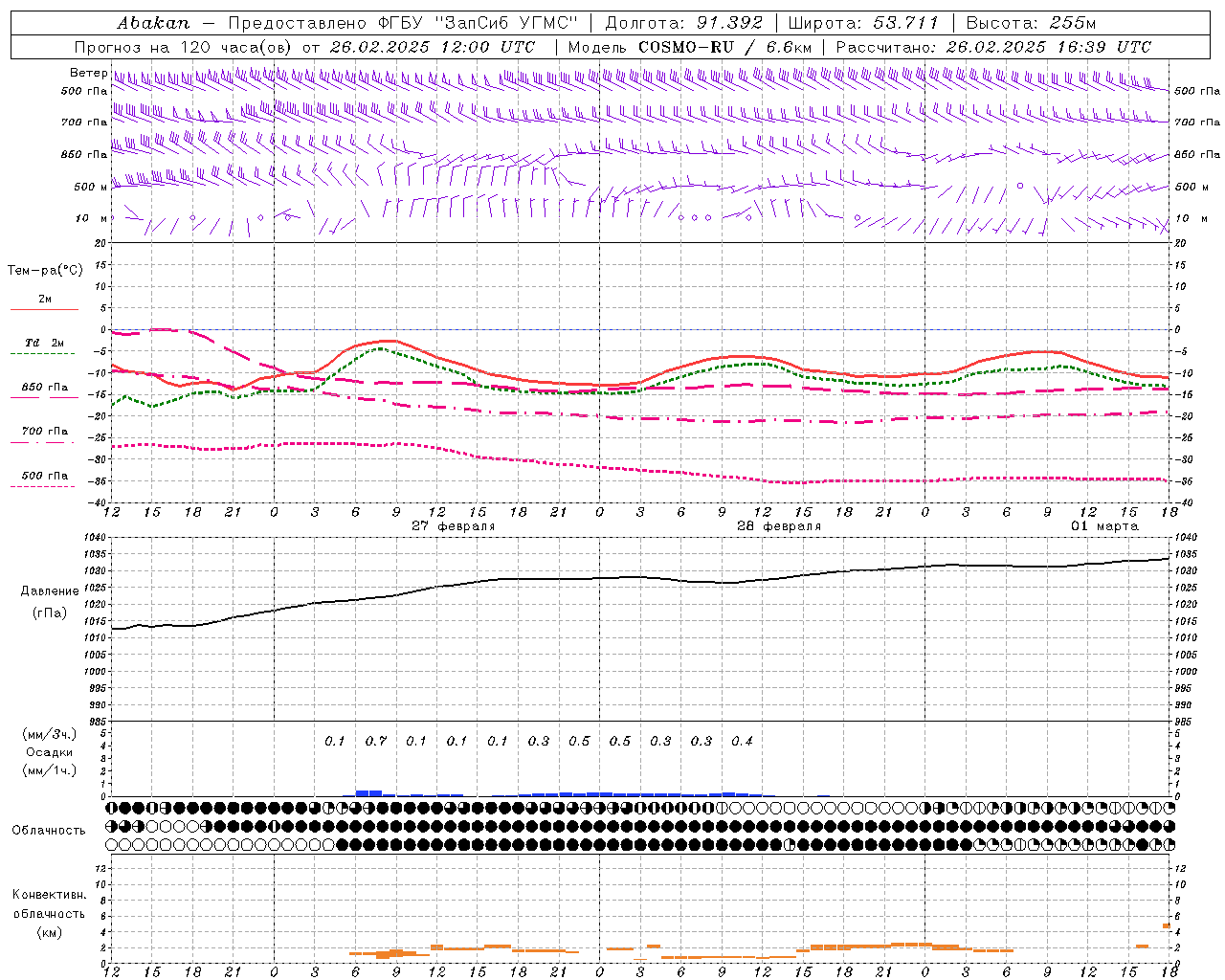Click the Облачность cloud cover label
Image resolution: width=1225 pixels, height=980 pixels.
tap(49, 831)
